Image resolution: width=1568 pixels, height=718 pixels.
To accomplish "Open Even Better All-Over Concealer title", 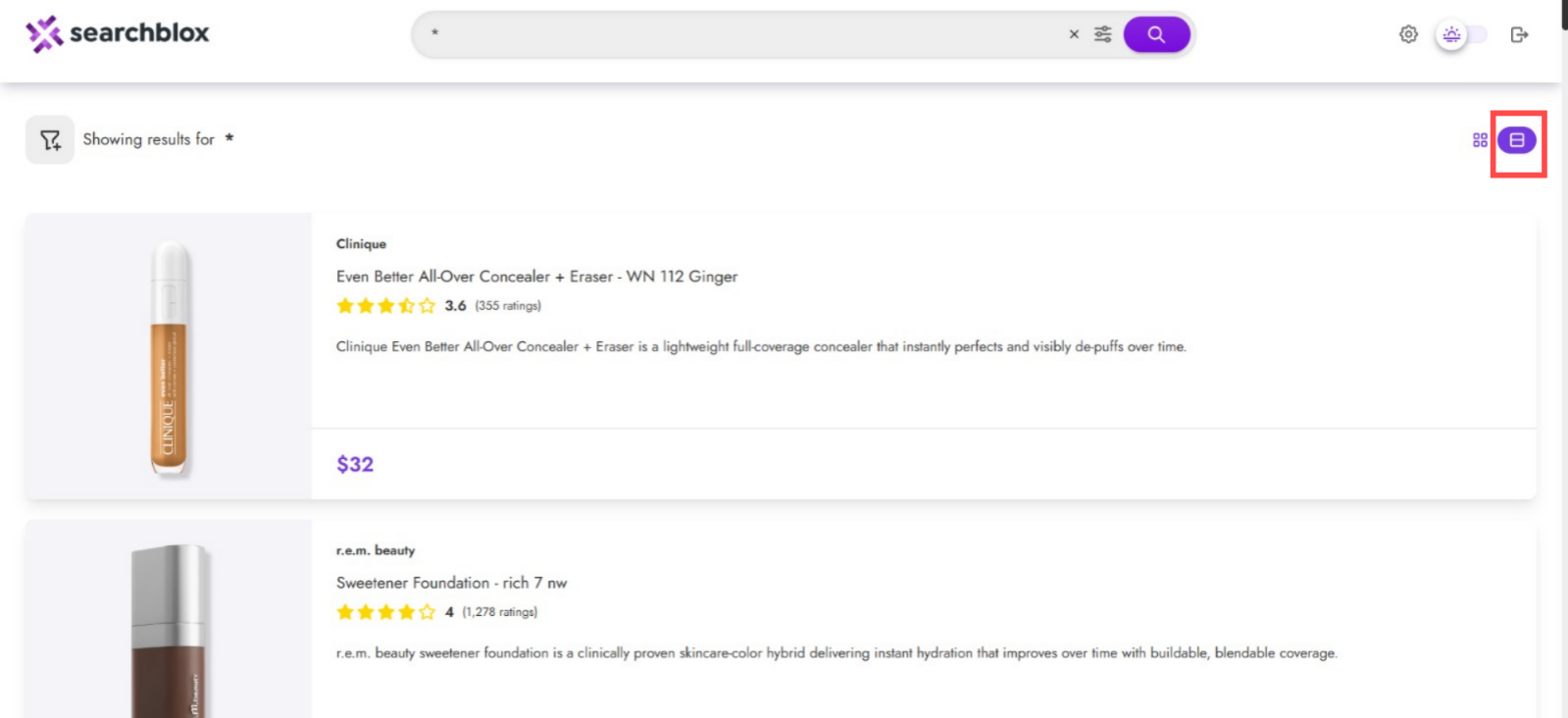I will click(536, 277).
